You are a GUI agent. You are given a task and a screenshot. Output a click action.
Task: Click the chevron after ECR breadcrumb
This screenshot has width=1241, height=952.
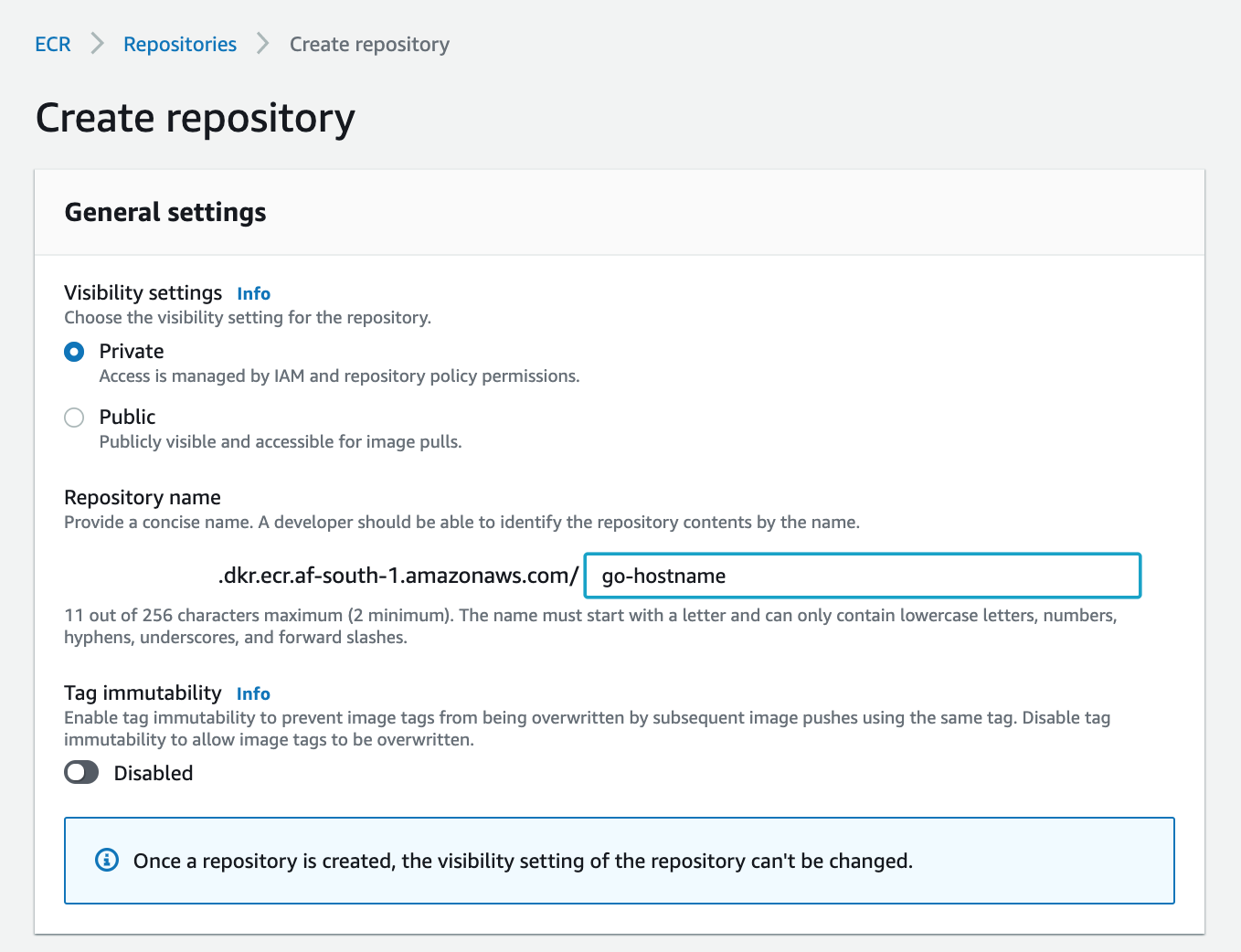tap(97, 44)
